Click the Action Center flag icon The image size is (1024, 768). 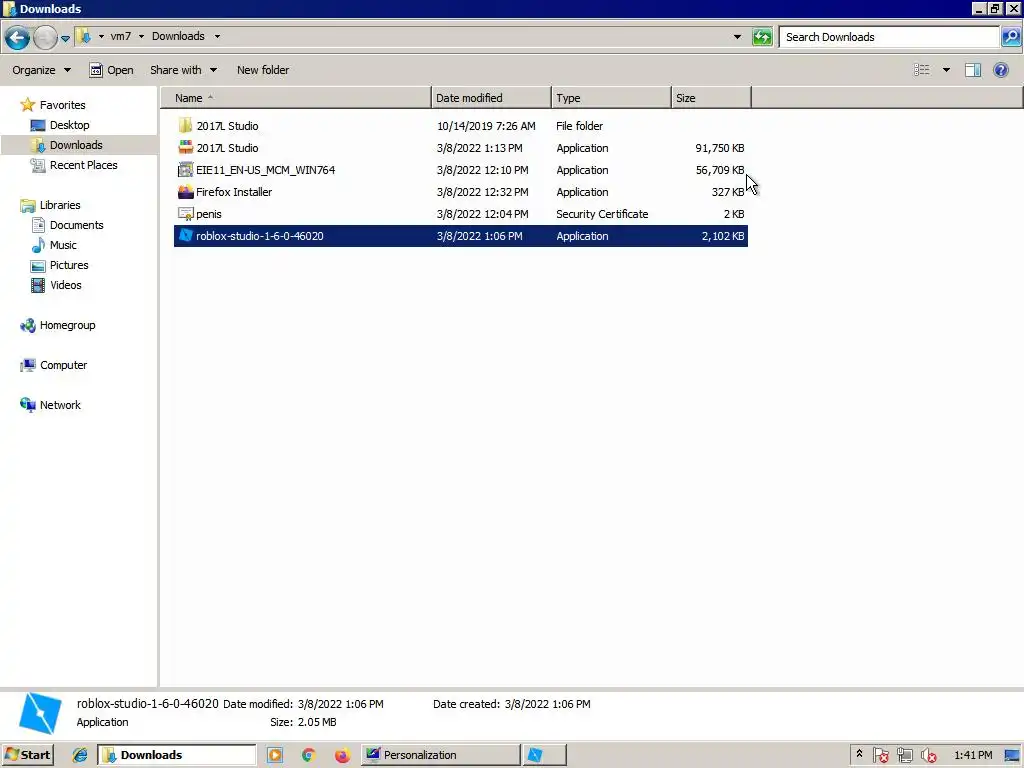click(x=880, y=755)
